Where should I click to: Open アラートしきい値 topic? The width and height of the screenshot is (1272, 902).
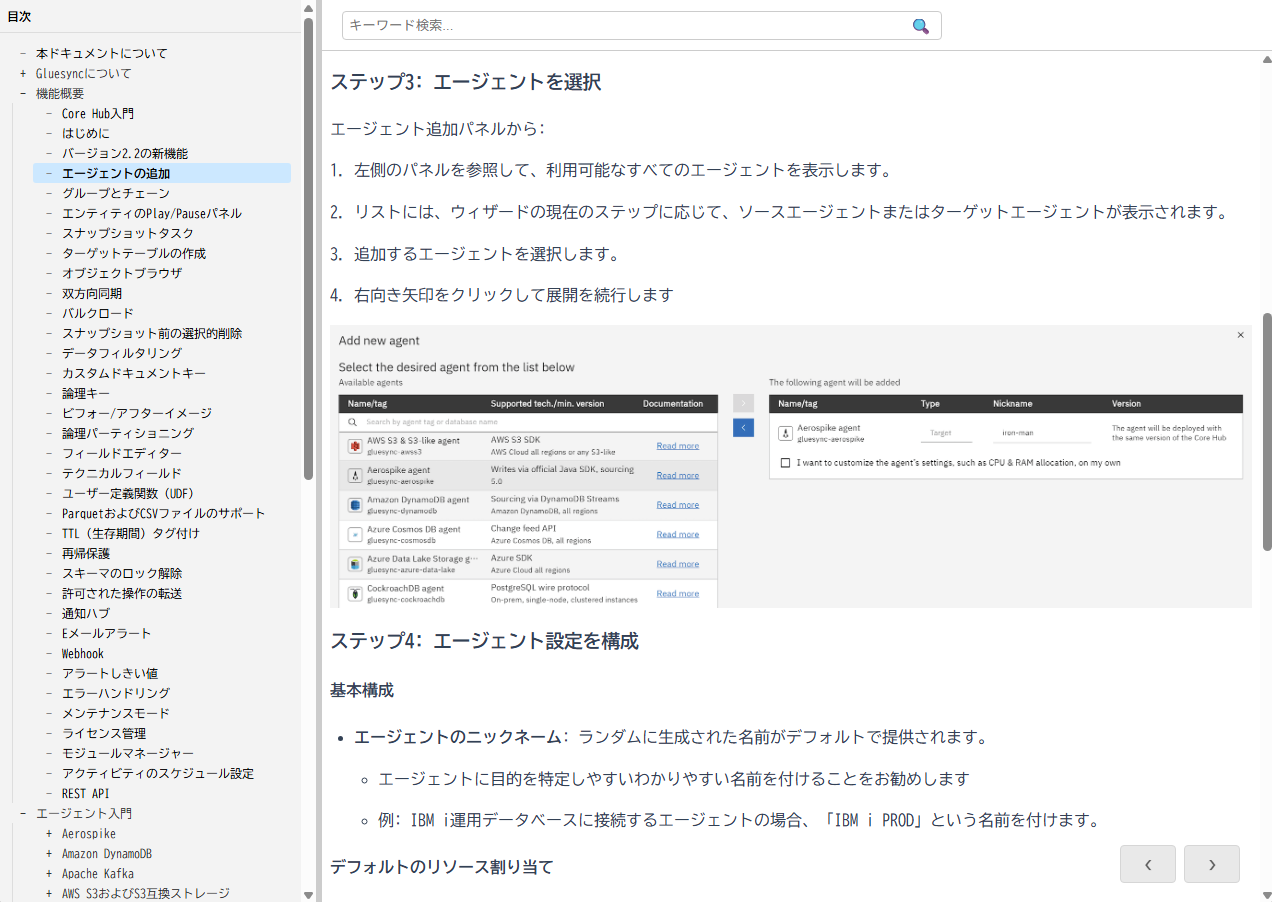pyautogui.click(x=110, y=674)
